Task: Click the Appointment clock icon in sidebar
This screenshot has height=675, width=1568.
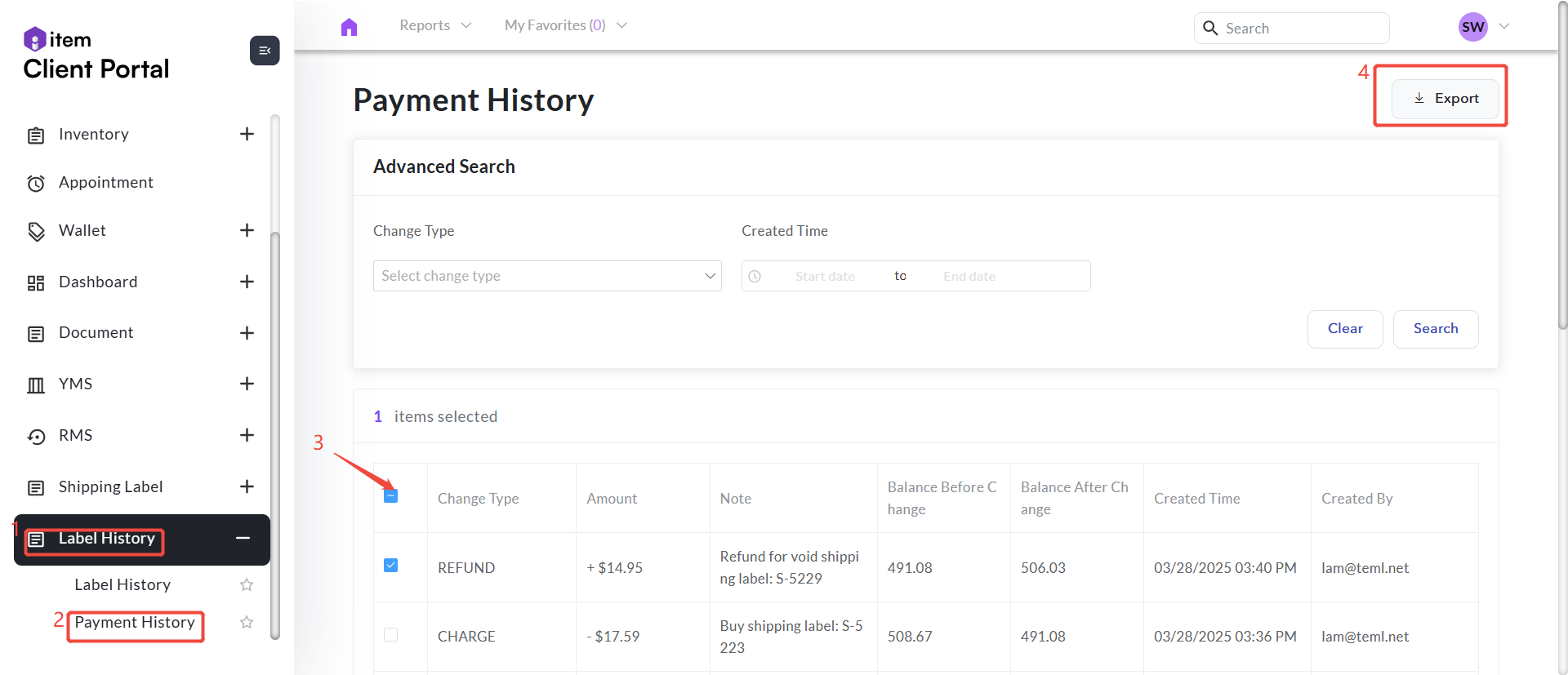Action: [36, 184]
